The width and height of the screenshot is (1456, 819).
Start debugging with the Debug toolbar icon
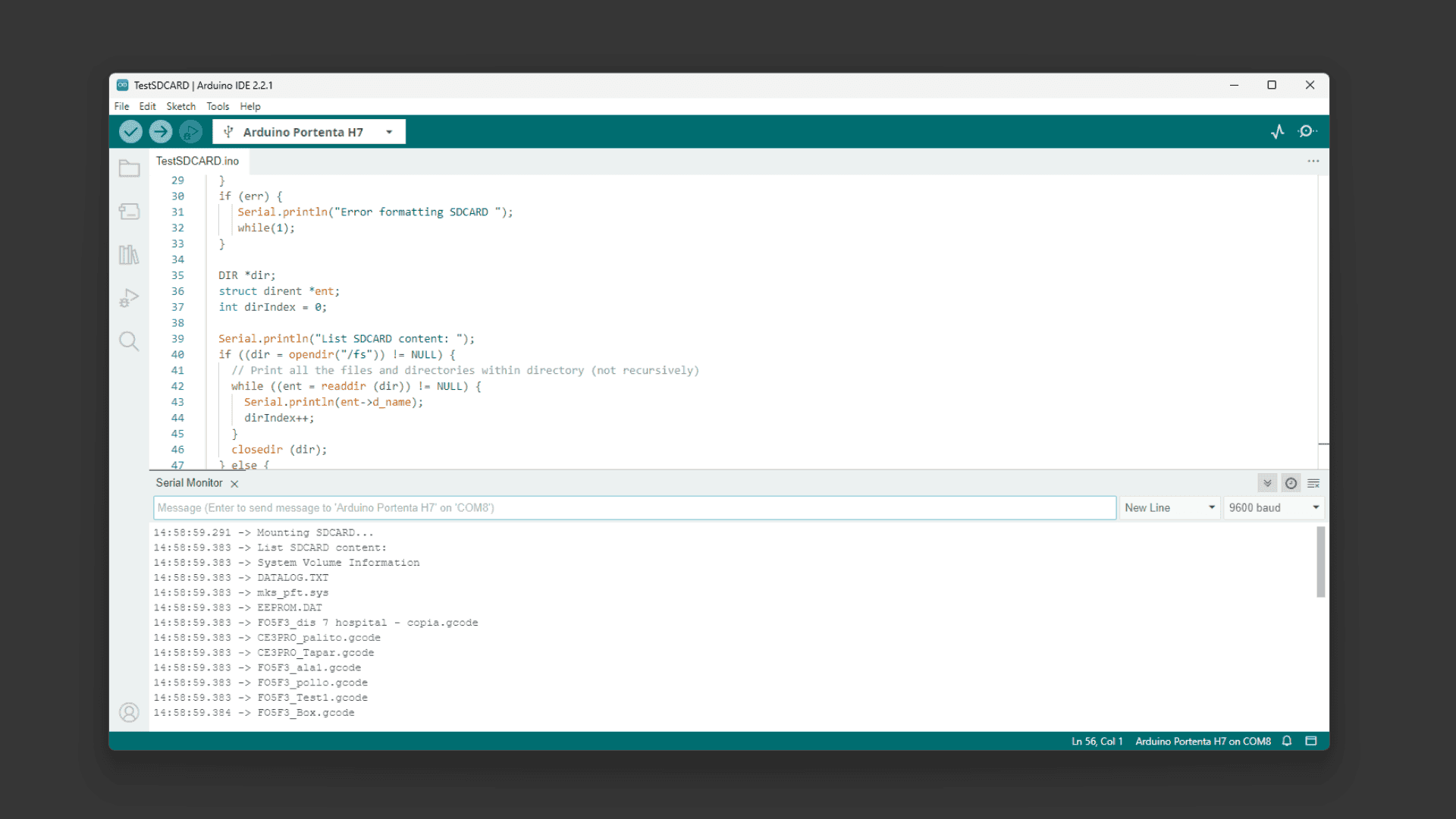tap(190, 132)
